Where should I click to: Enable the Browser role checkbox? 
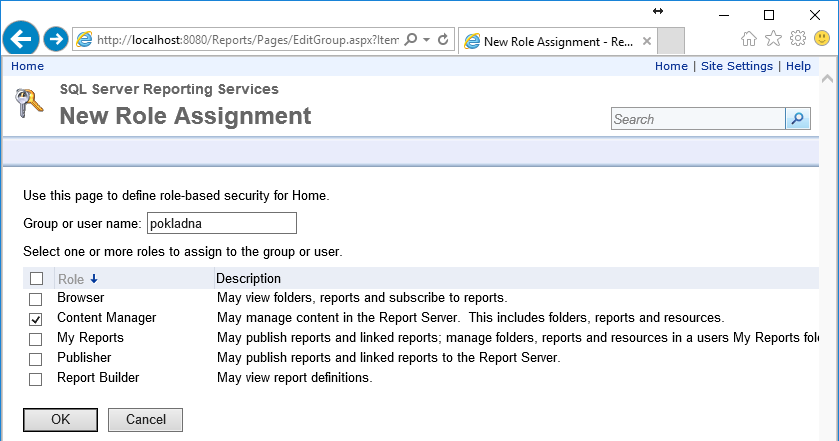[36, 299]
